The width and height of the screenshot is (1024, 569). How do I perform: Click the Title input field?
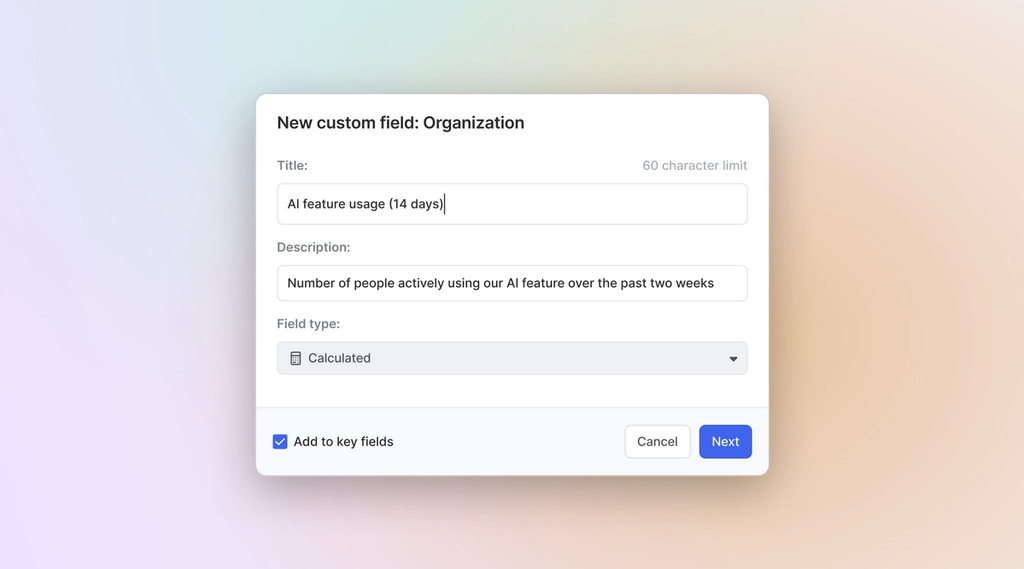pos(512,204)
